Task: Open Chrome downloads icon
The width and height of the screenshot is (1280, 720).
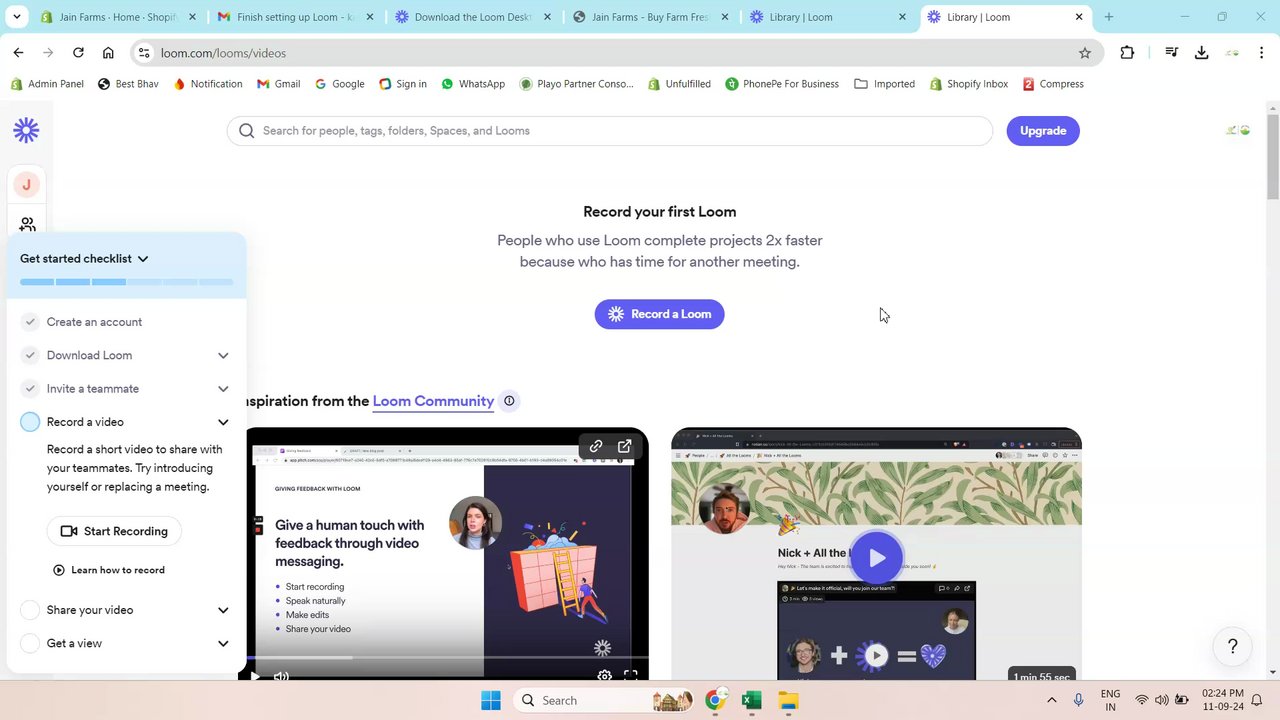Action: click(x=1201, y=53)
